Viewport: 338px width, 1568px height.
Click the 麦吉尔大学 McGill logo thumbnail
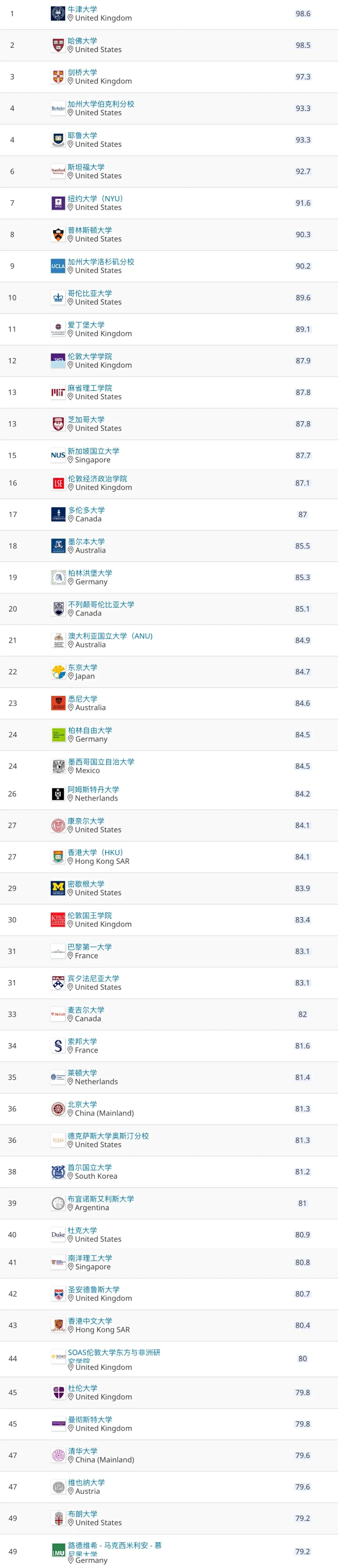[58, 1014]
